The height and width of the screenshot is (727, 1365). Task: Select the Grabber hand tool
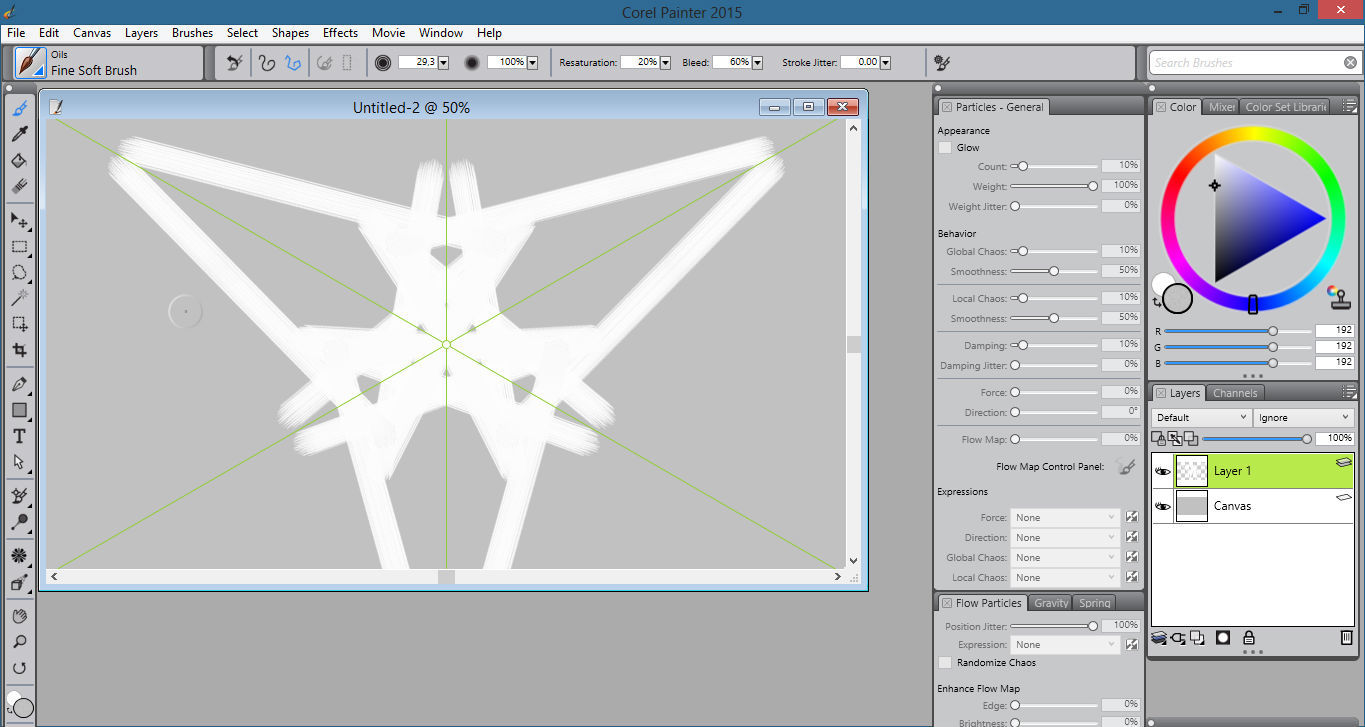coord(19,616)
